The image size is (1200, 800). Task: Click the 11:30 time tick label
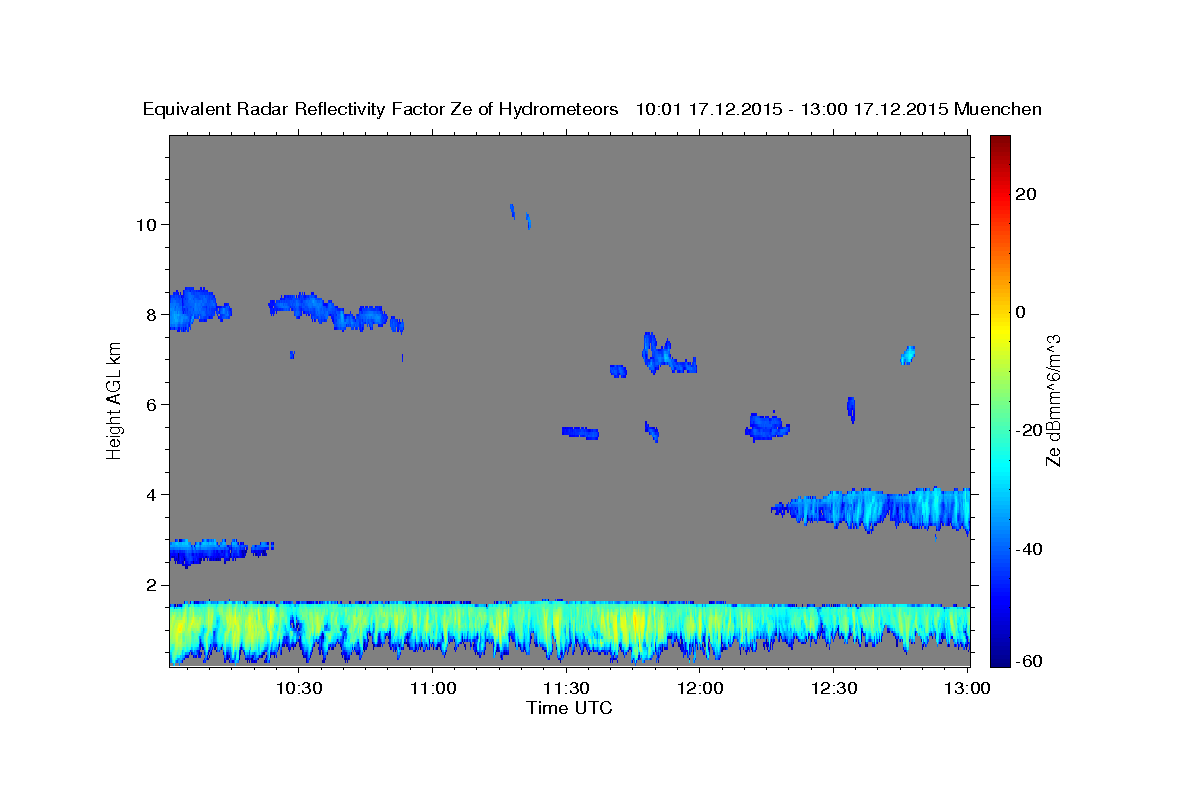566,688
